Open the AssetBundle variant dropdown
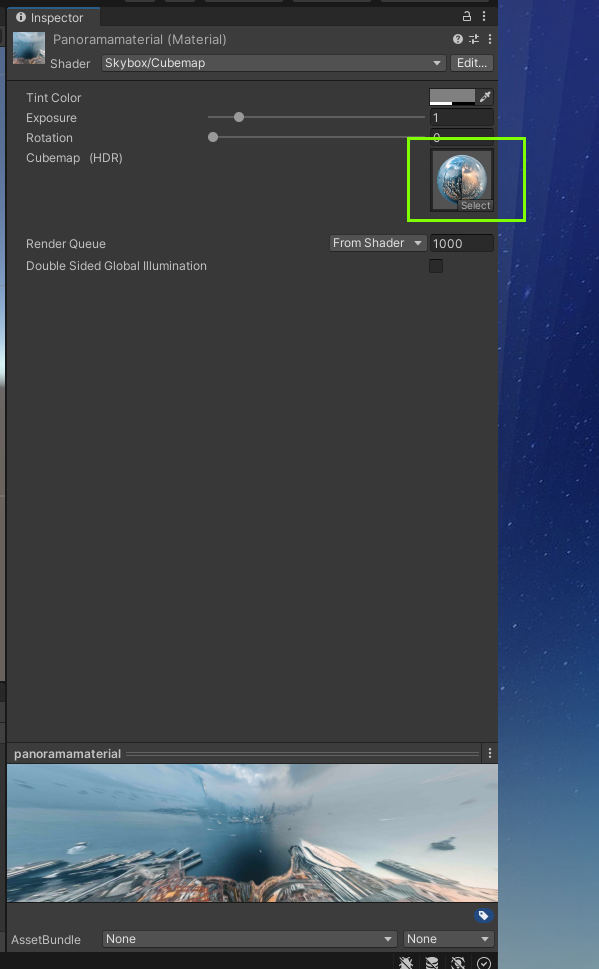Viewport: 599px width, 969px height. tap(448, 939)
